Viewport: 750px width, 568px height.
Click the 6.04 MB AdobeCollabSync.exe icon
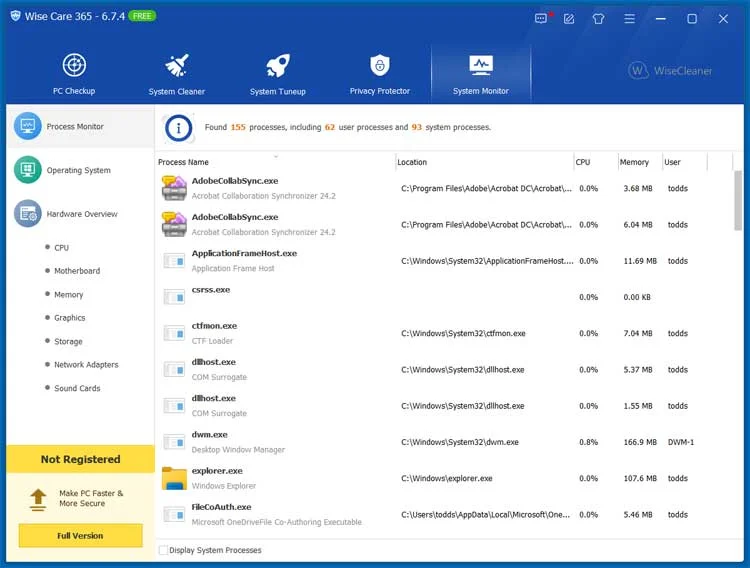click(174, 224)
